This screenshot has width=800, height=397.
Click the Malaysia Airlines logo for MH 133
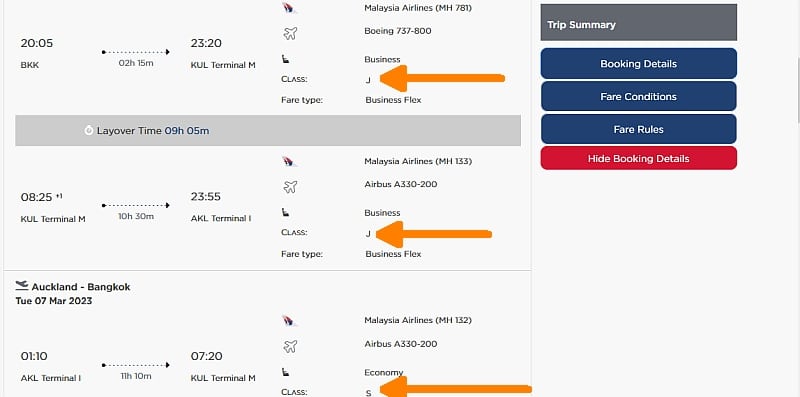tap(289, 162)
